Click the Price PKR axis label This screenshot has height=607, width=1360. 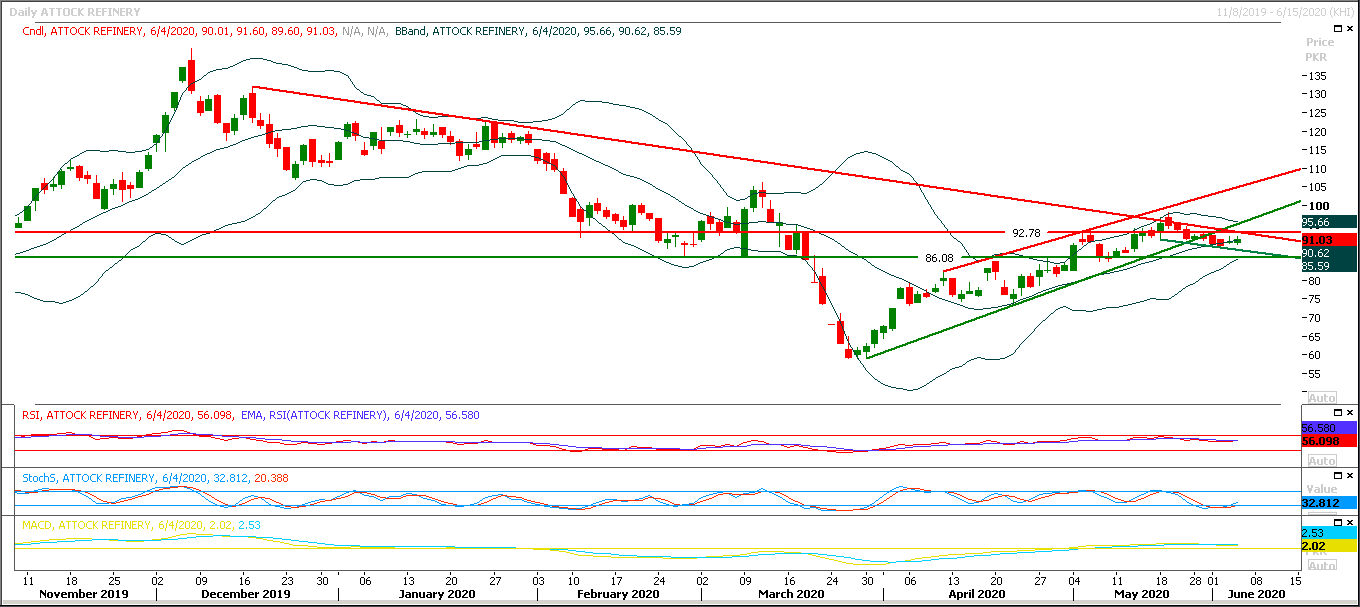[x=1320, y=50]
